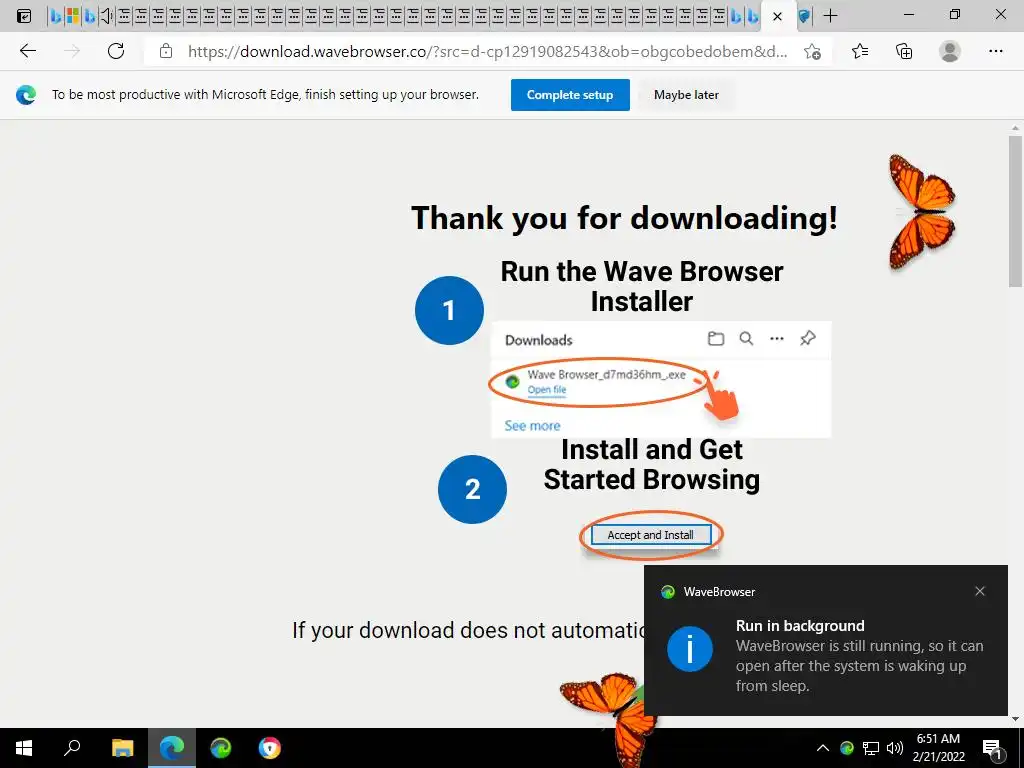Open the Windows Start menu
This screenshot has width=1024, height=768.
[24, 748]
